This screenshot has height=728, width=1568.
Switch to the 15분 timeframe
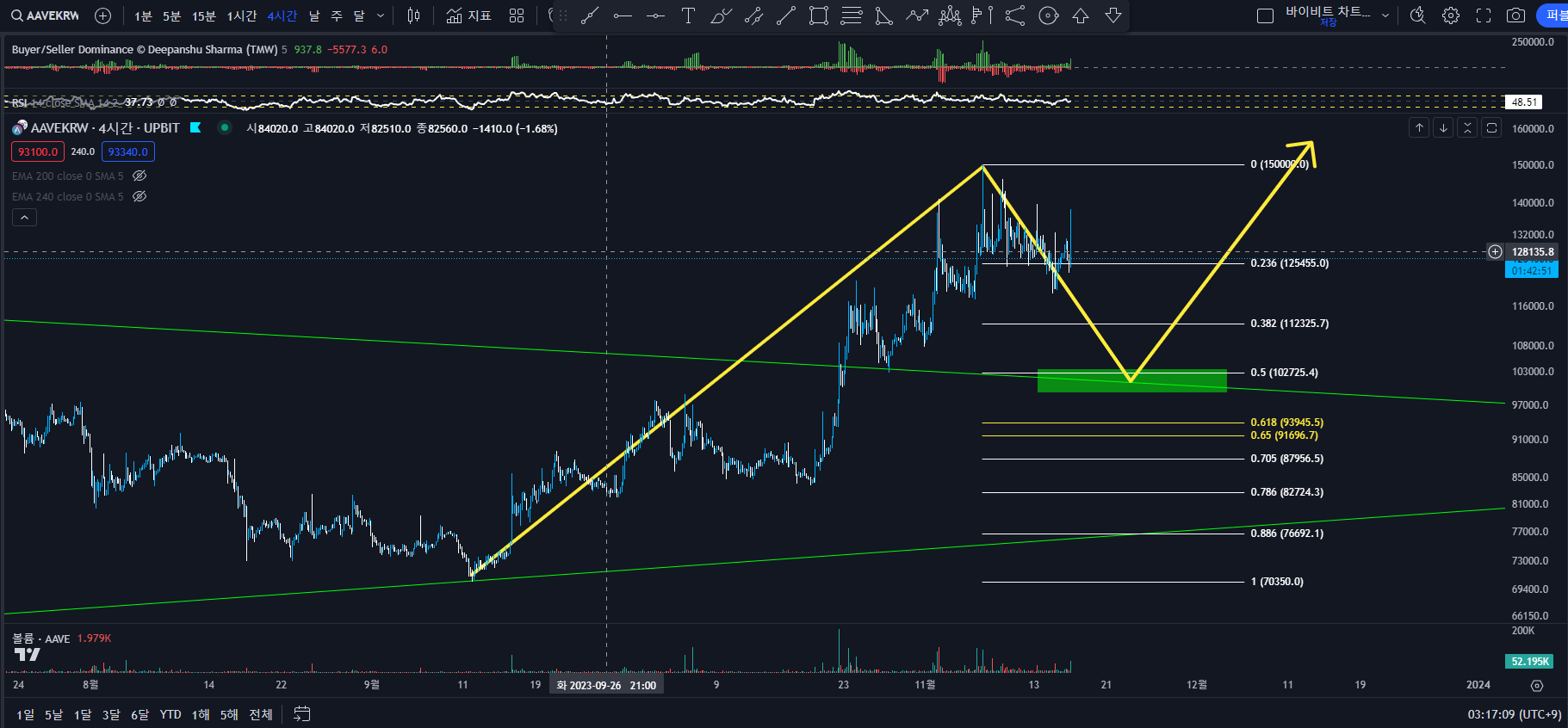pyautogui.click(x=204, y=15)
